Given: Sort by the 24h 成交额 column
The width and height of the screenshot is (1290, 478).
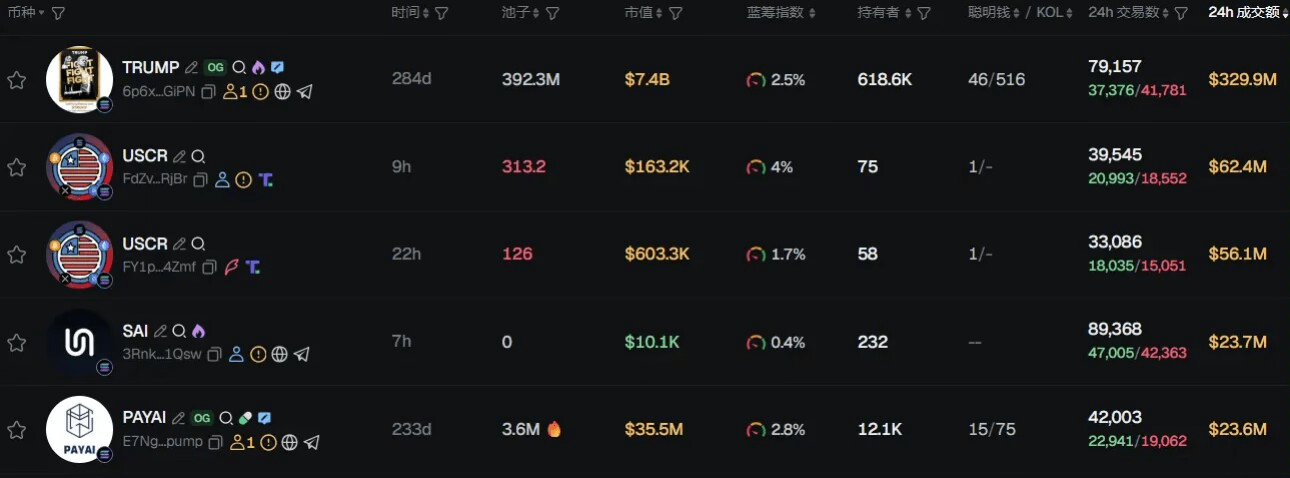Looking at the screenshot, I should pyautogui.click(x=1247, y=13).
